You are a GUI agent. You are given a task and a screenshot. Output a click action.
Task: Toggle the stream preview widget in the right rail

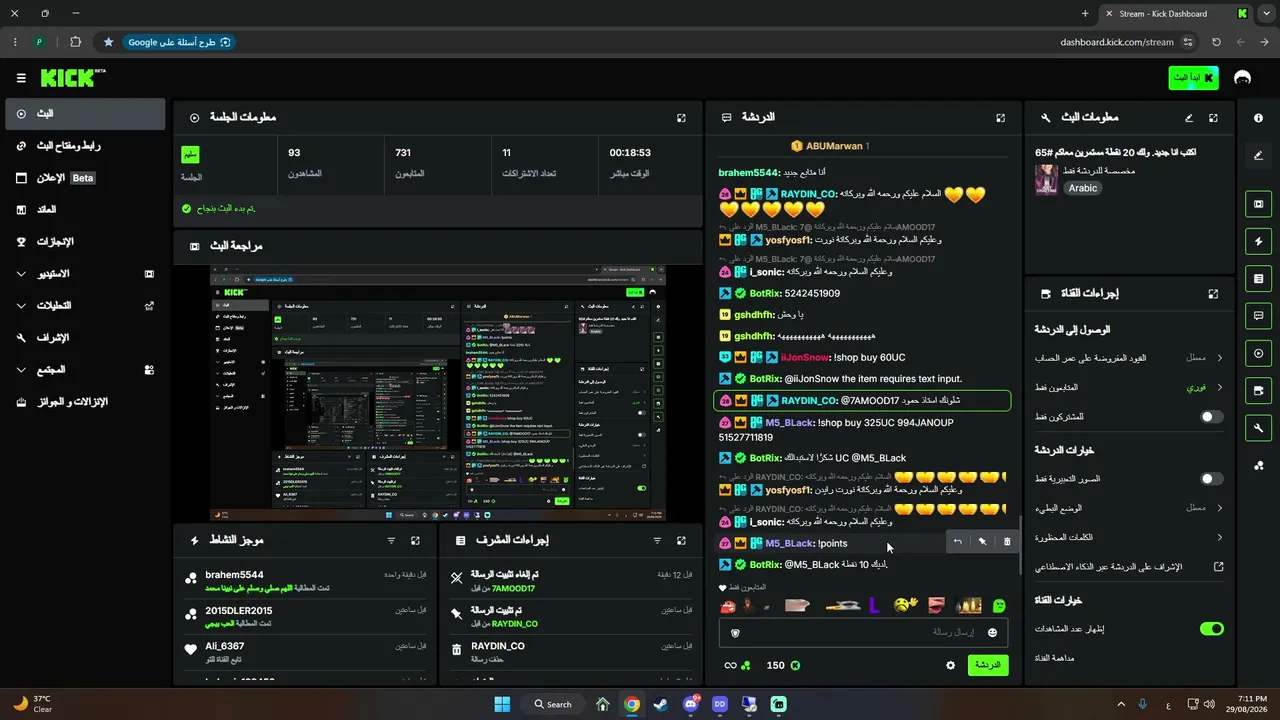pyautogui.click(x=1258, y=204)
